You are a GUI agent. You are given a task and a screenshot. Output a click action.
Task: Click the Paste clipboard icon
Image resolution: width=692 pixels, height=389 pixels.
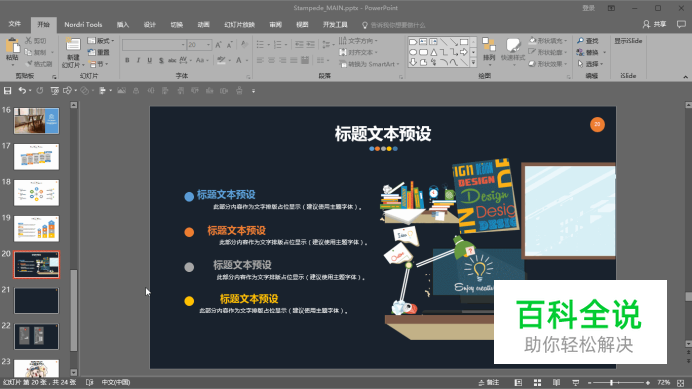pyautogui.click(x=12, y=45)
